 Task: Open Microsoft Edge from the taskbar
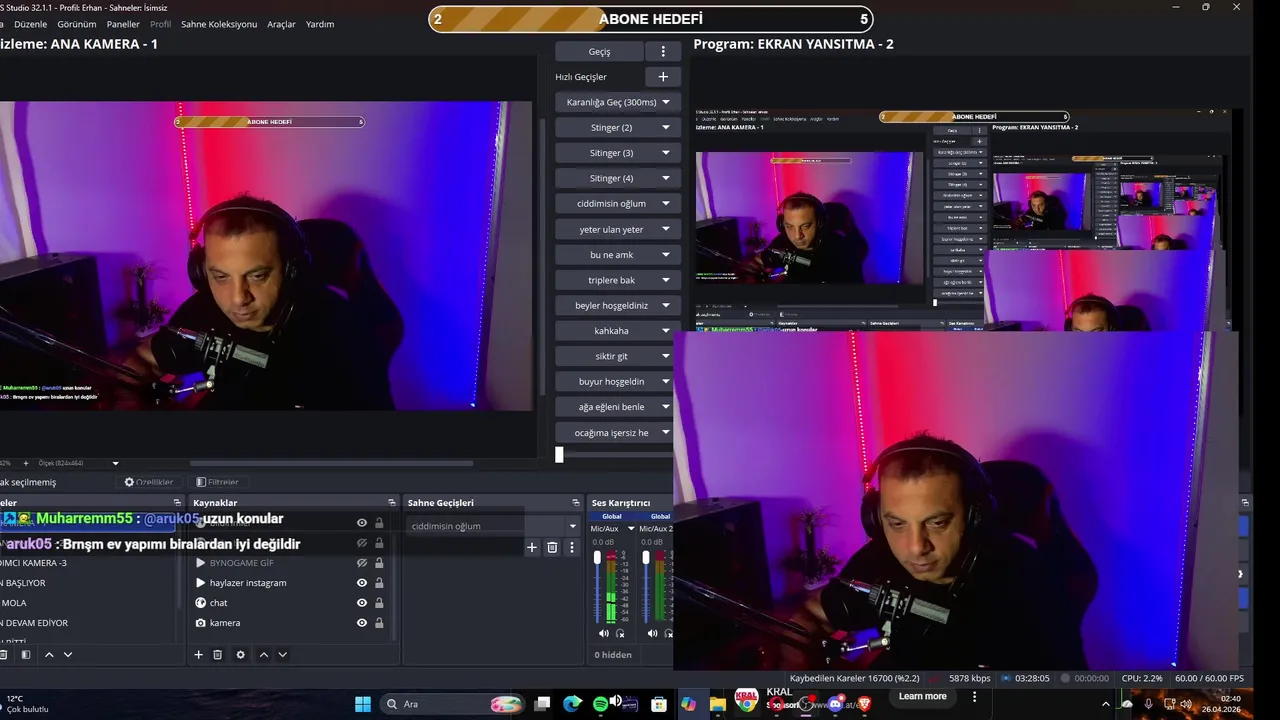coord(572,704)
